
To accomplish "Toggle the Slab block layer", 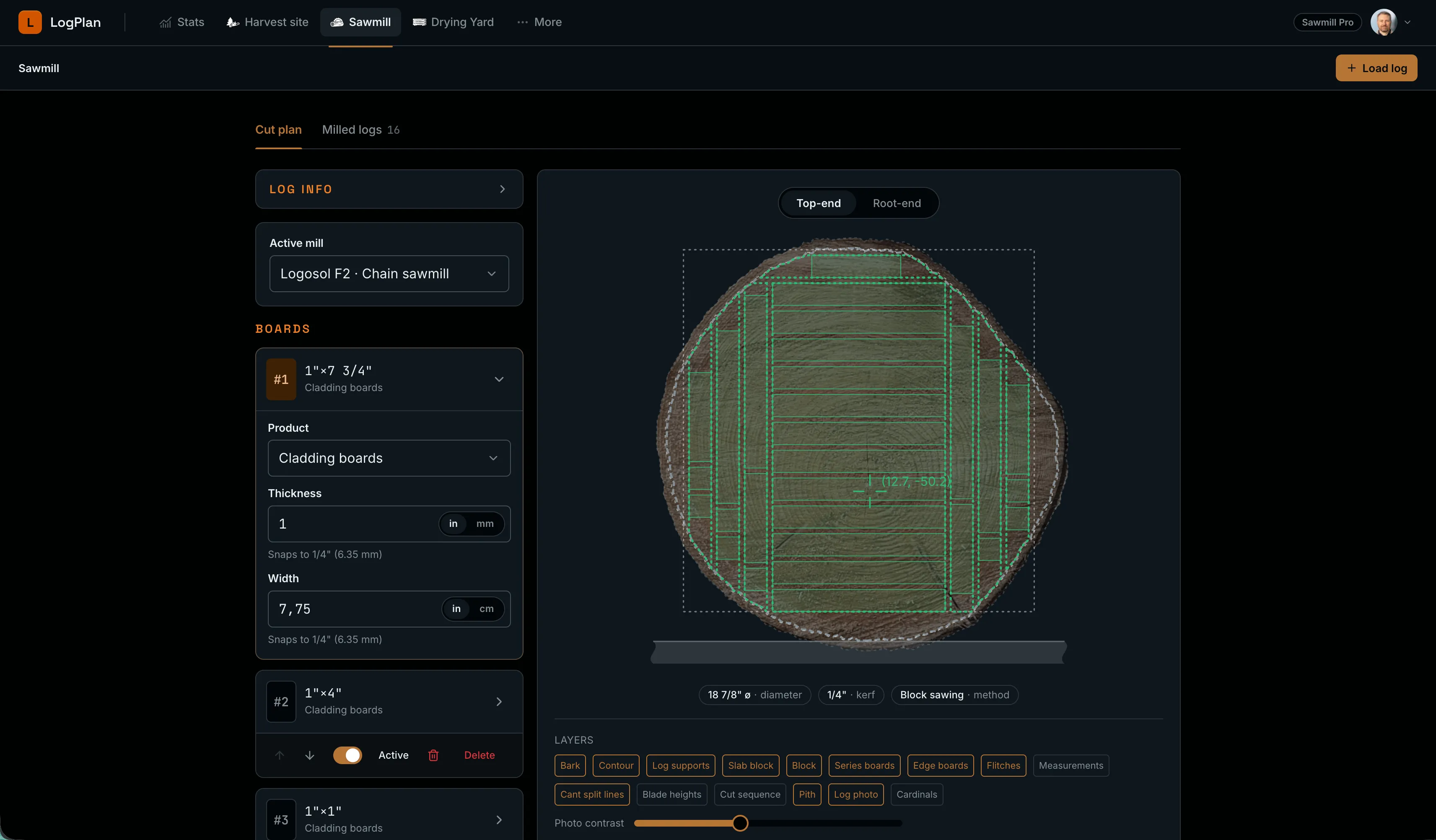I will 750,765.
